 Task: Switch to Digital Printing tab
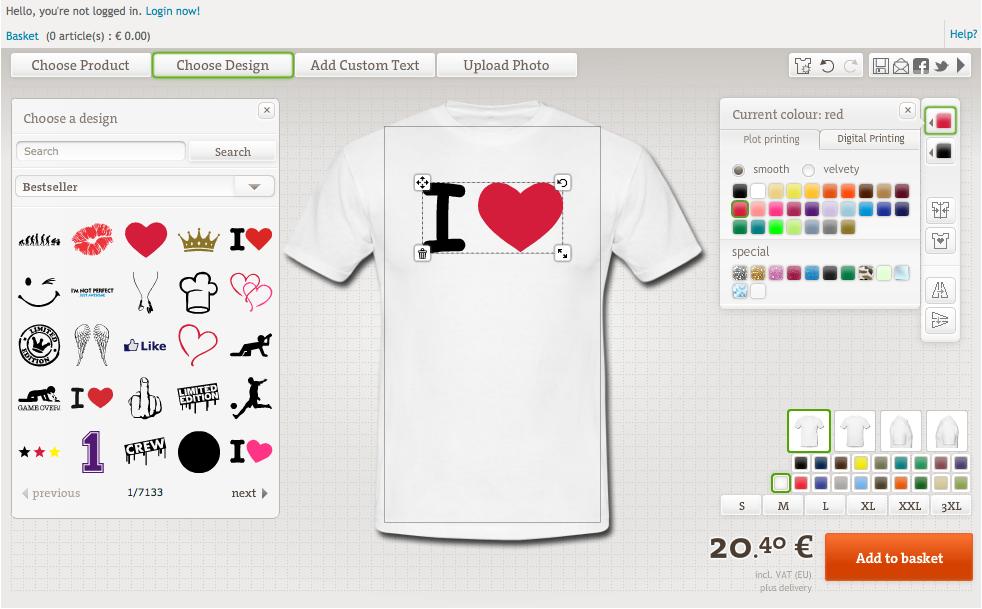coord(870,139)
